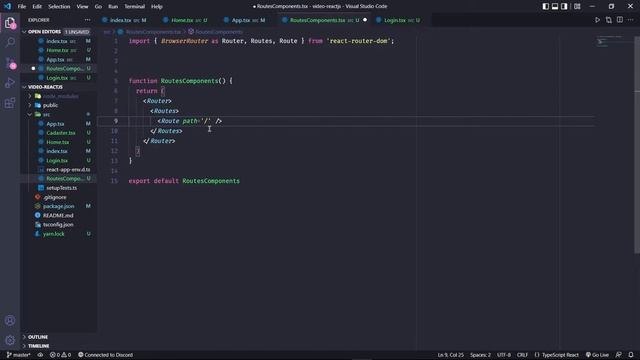The height and width of the screenshot is (360, 640).
Task: Open Run and Debug view
Action: point(10,83)
